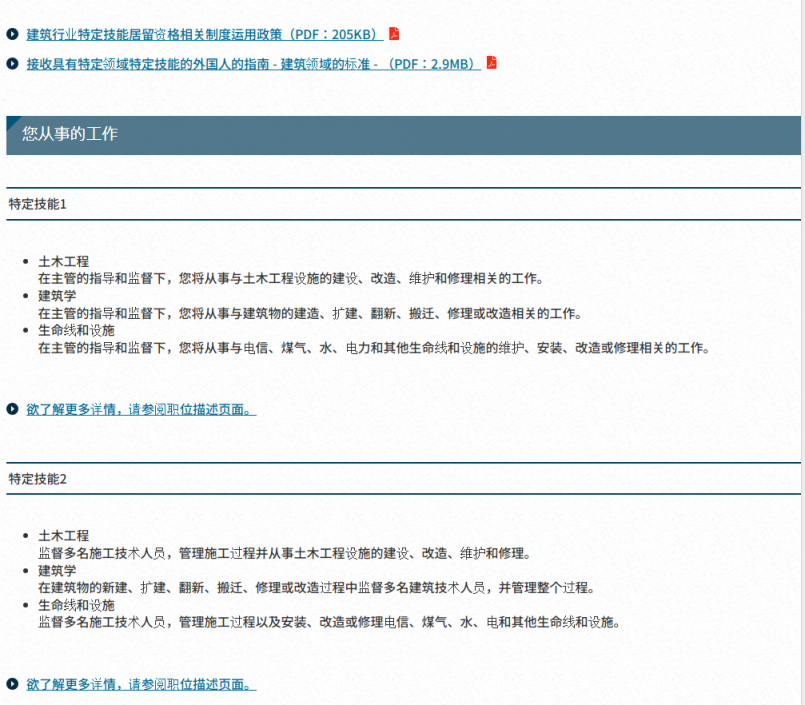
Task: Click the arrow icon before the 2.9MB PDF link
Action: point(12,64)
